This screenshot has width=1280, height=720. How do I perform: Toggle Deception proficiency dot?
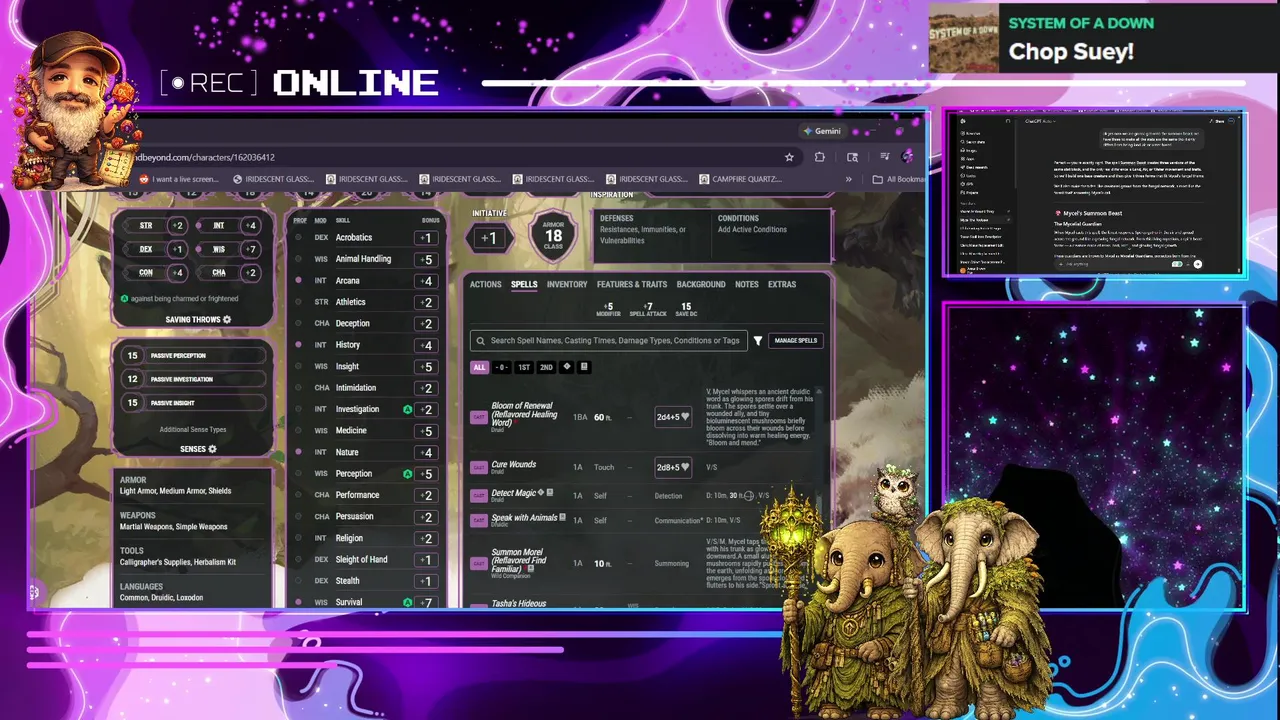[x=298, y=324]
